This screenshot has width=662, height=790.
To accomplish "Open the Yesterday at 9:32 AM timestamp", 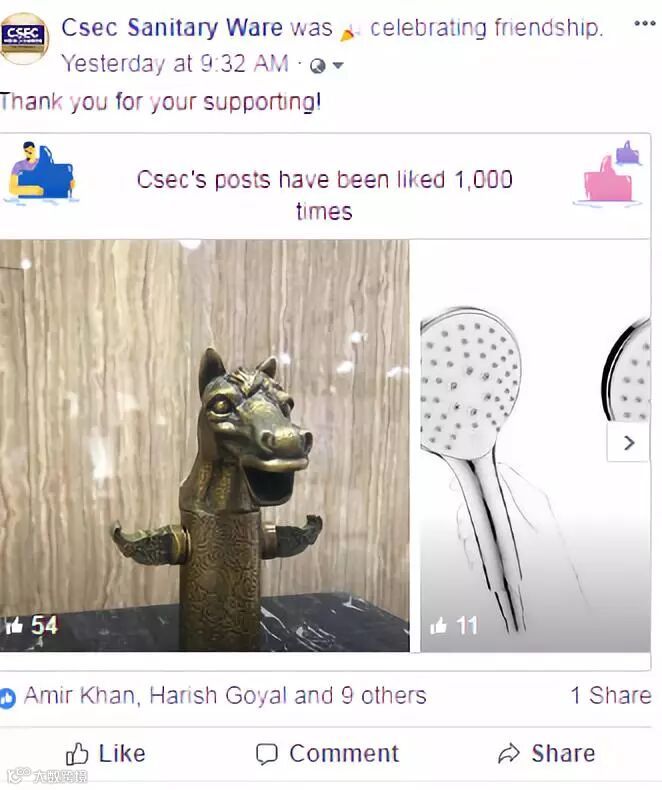I will point(175,64).
